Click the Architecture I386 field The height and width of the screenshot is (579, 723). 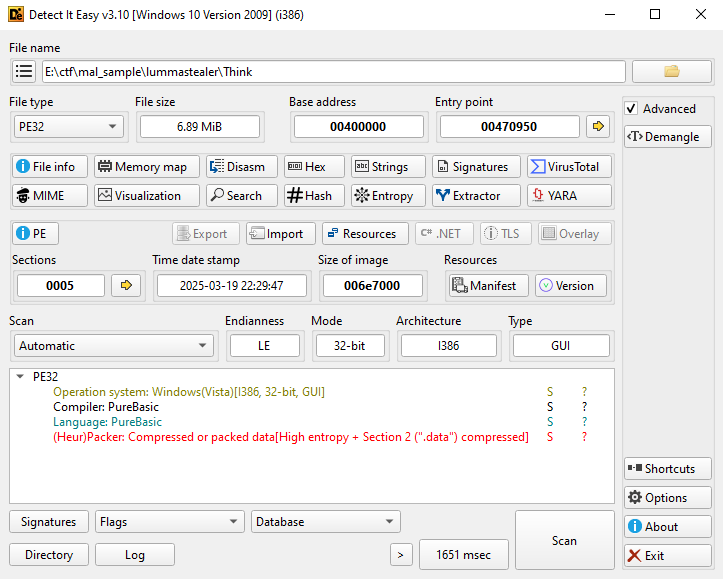(x=449, y=345)
